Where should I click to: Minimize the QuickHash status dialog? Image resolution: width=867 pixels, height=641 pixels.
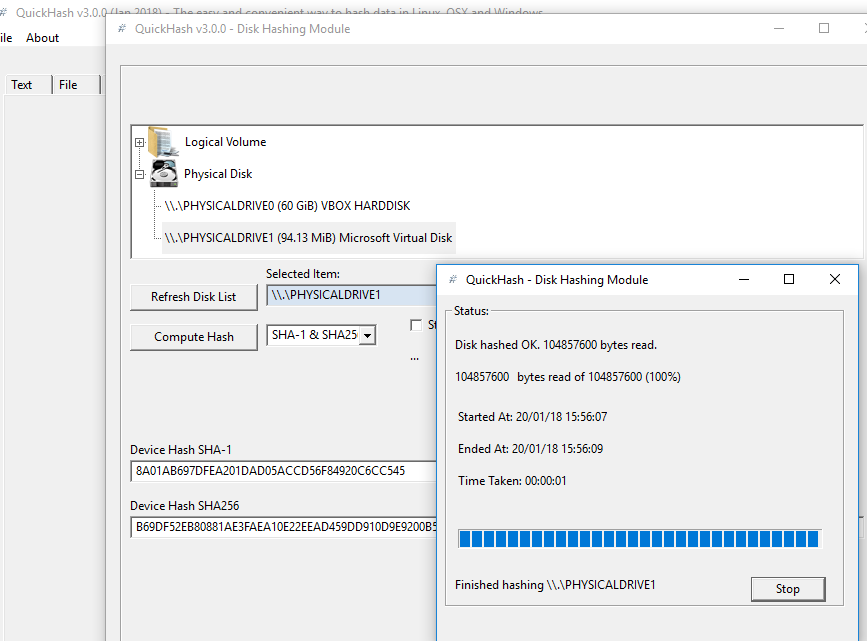pyautogui.click(x=743, y=280)
